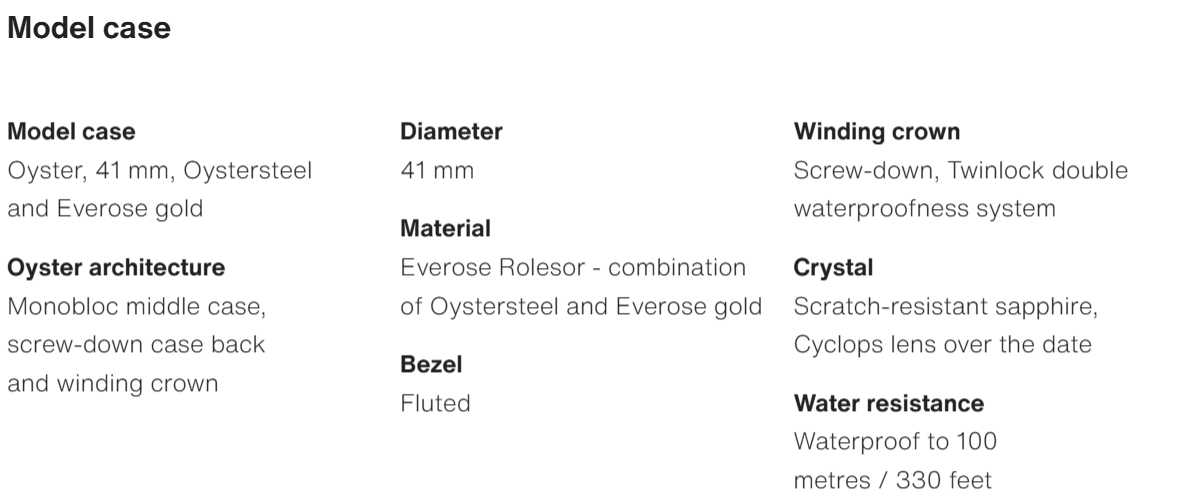Select the 'Material' heading
Image resolution: width=1197 pixels, height=497 pixels.
click(445, 229)
